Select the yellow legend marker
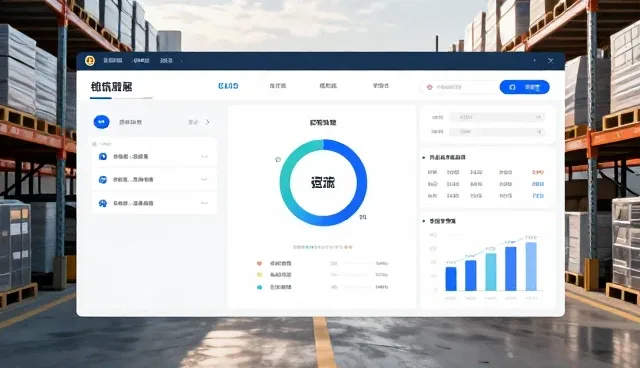Screen dimensions: 640x368 [259, 275]
